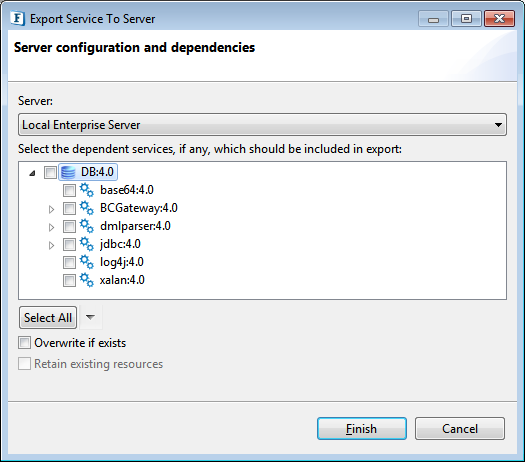Click the Select All button

tap(48, 317)
